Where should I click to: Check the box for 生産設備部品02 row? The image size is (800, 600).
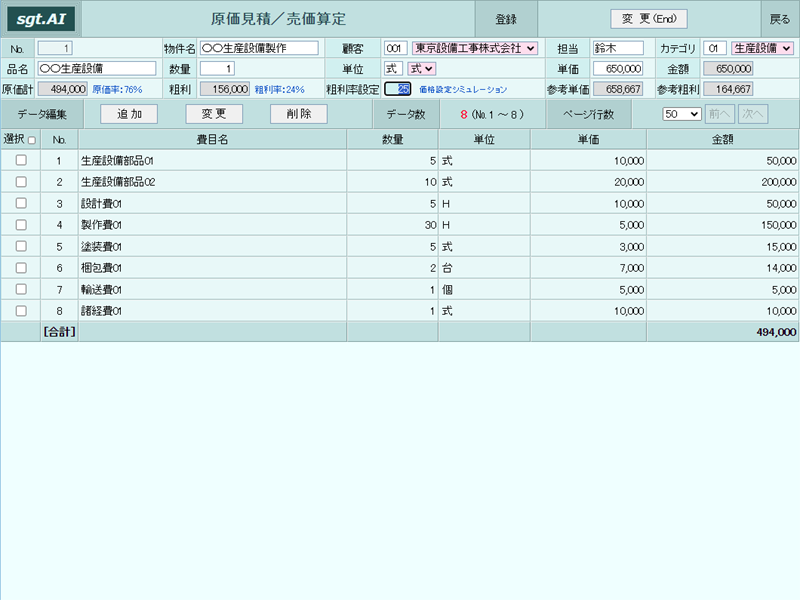pyautogui.click(x=21, y=182)
